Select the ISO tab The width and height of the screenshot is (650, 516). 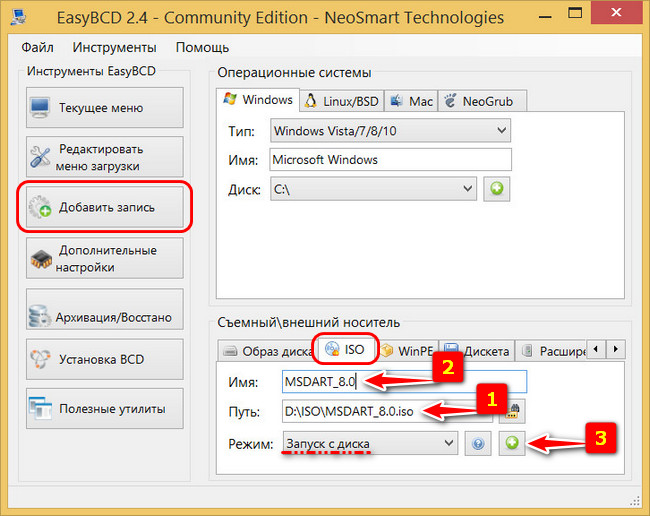(345, 349)
